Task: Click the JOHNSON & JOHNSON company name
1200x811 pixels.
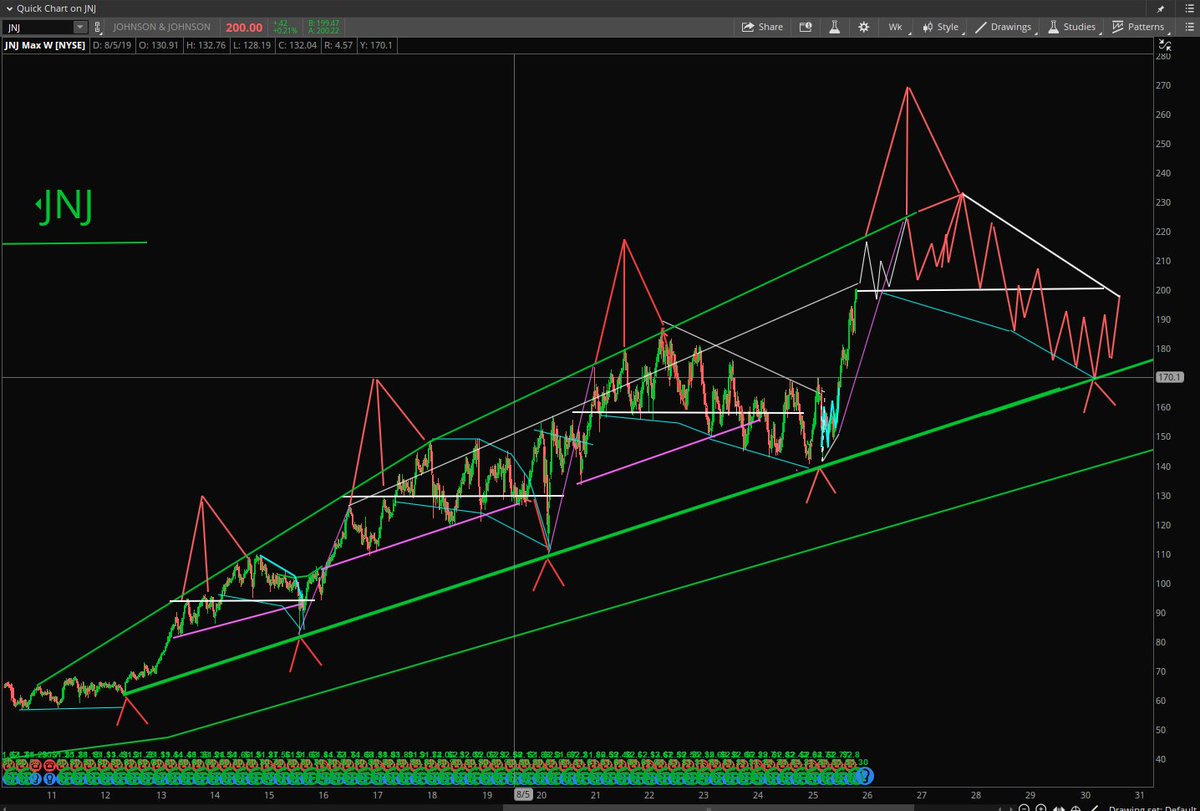Action: click(x=162, y=27)
